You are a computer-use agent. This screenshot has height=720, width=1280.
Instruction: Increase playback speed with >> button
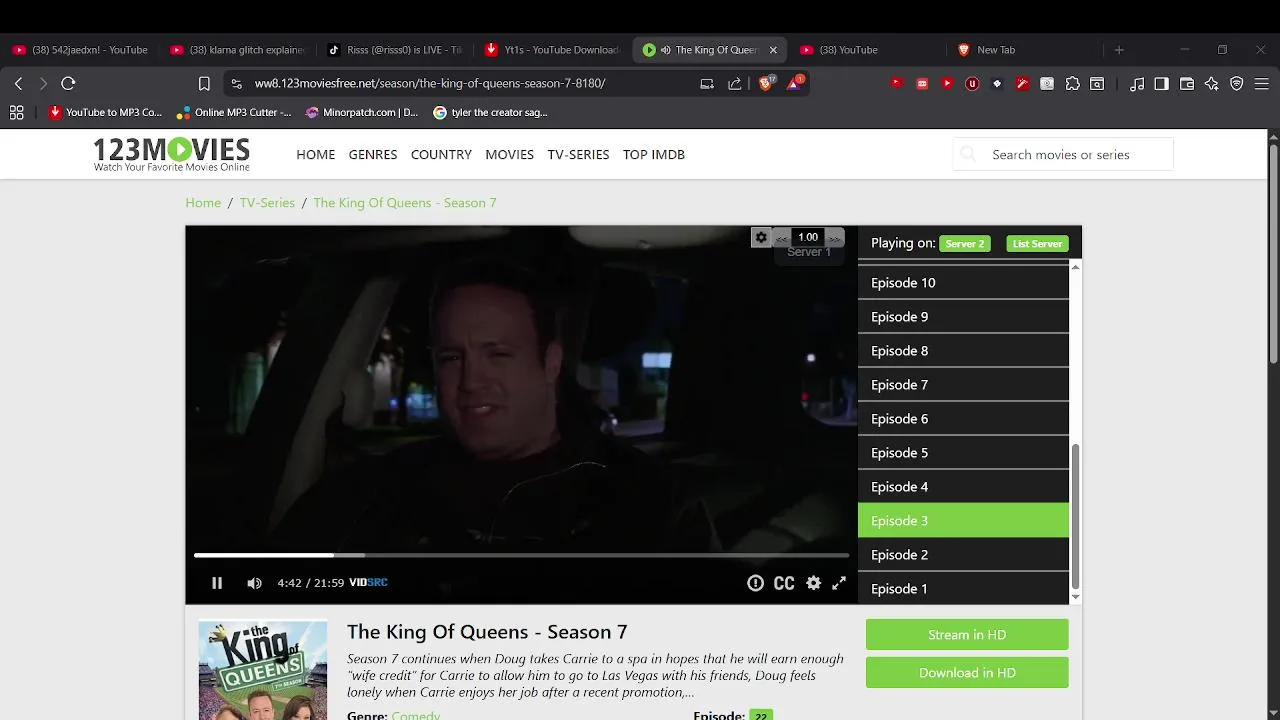coord(834,238)
